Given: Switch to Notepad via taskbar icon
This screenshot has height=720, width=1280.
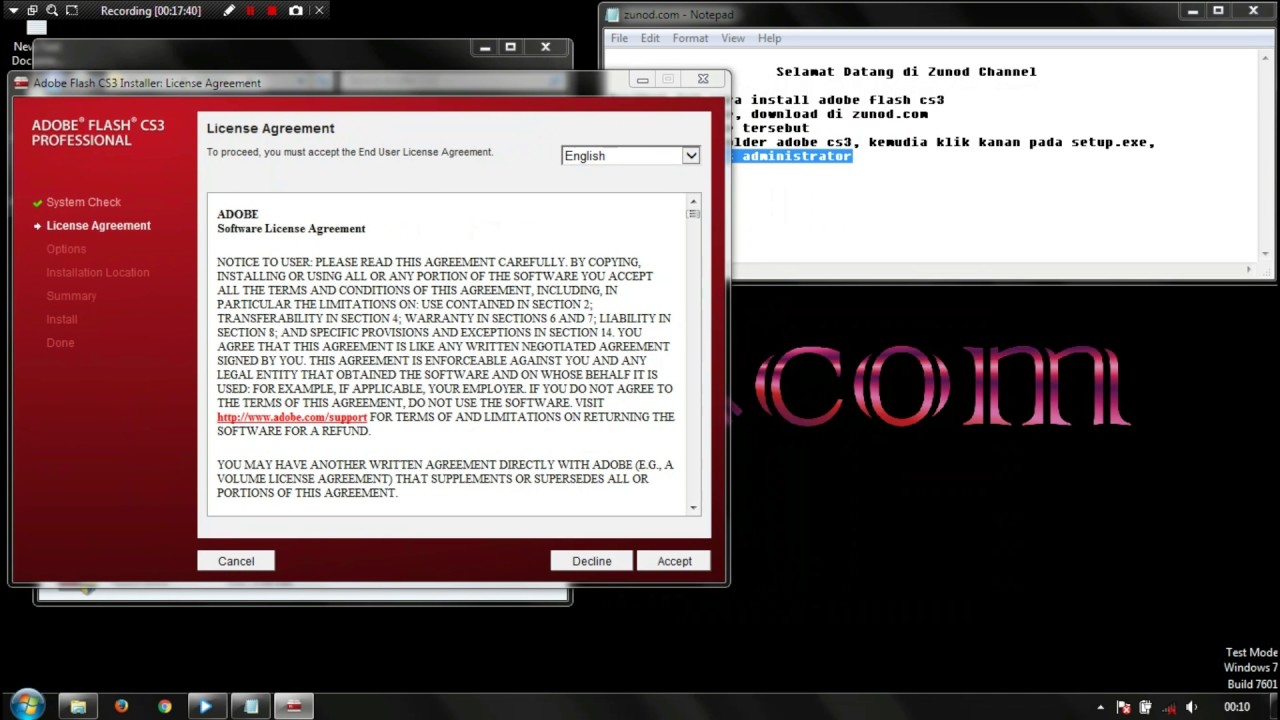Looking at the screenshot, I should [251, 706].
